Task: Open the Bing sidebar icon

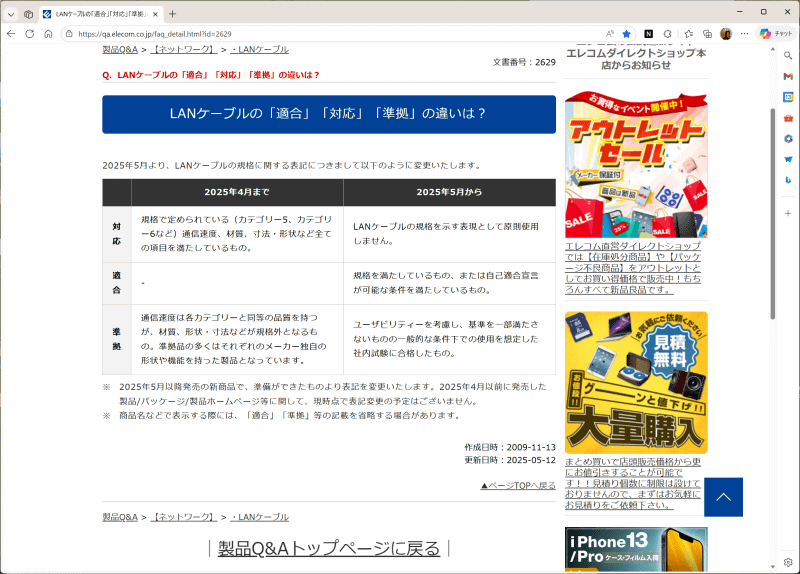Action: (788, 180)
